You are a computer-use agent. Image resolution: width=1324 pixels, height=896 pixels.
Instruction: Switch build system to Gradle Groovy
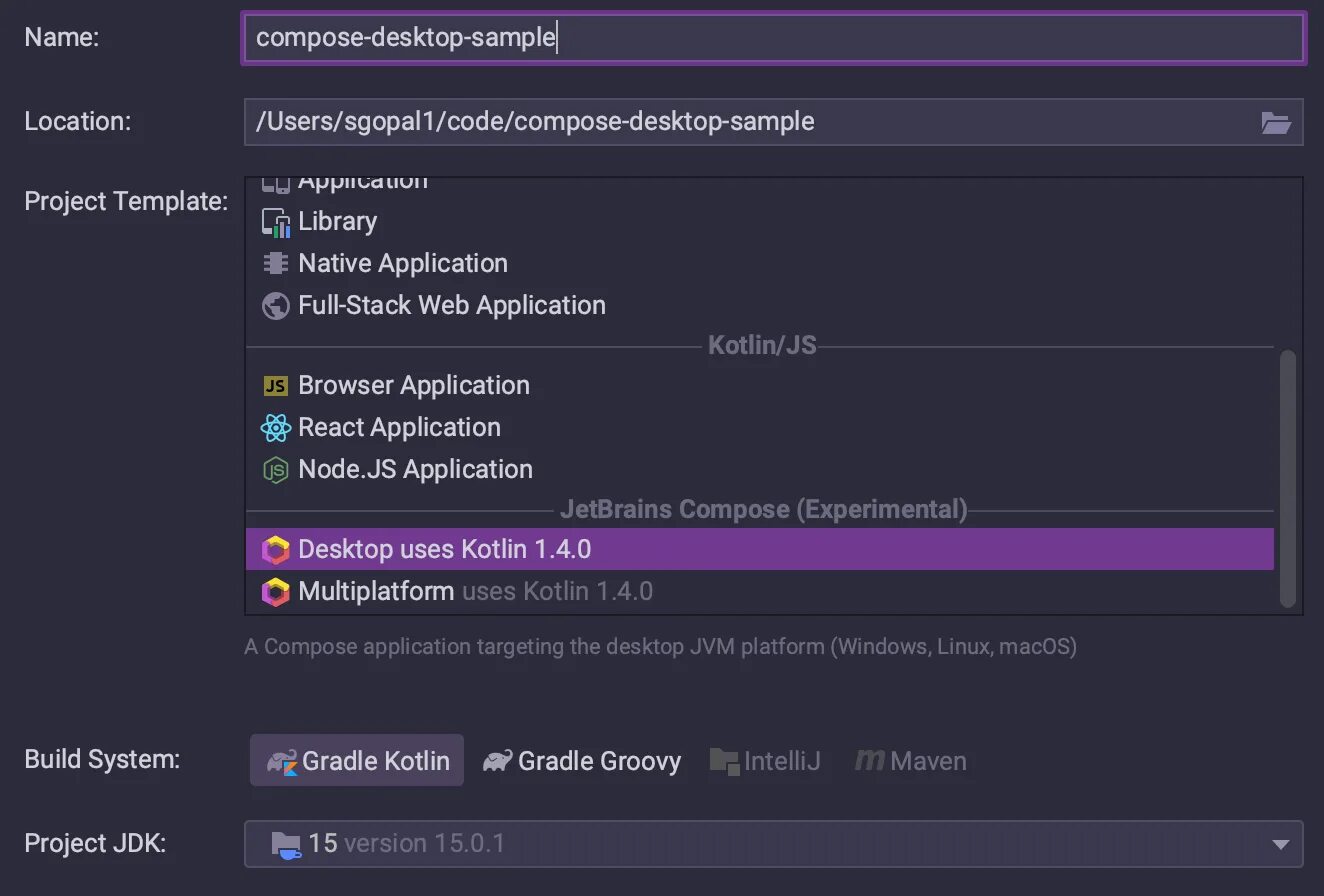(582, 761)
